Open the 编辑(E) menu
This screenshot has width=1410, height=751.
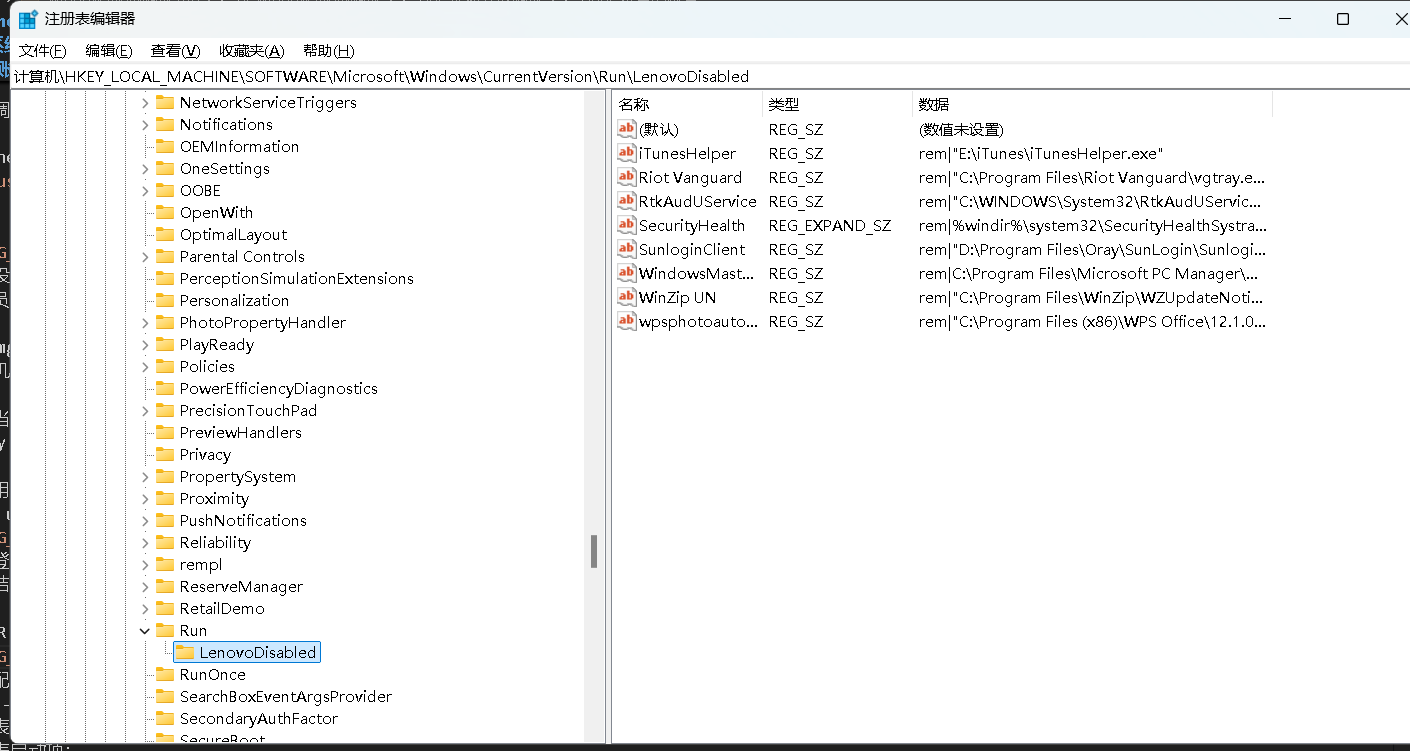click(x=109, y=51)
